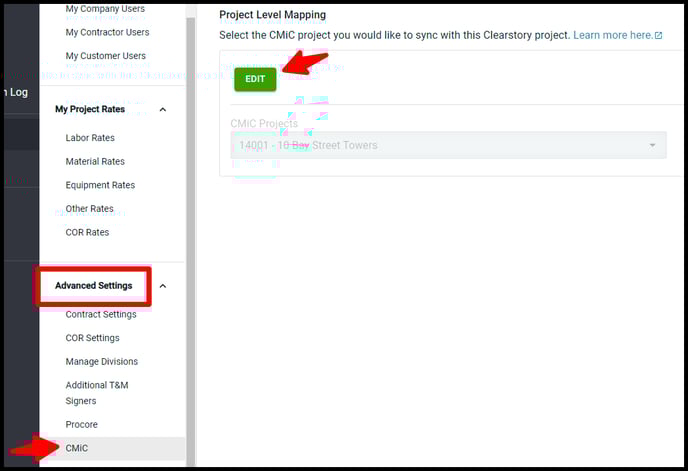Collapse the My Project Rates section

coord(163,109)
